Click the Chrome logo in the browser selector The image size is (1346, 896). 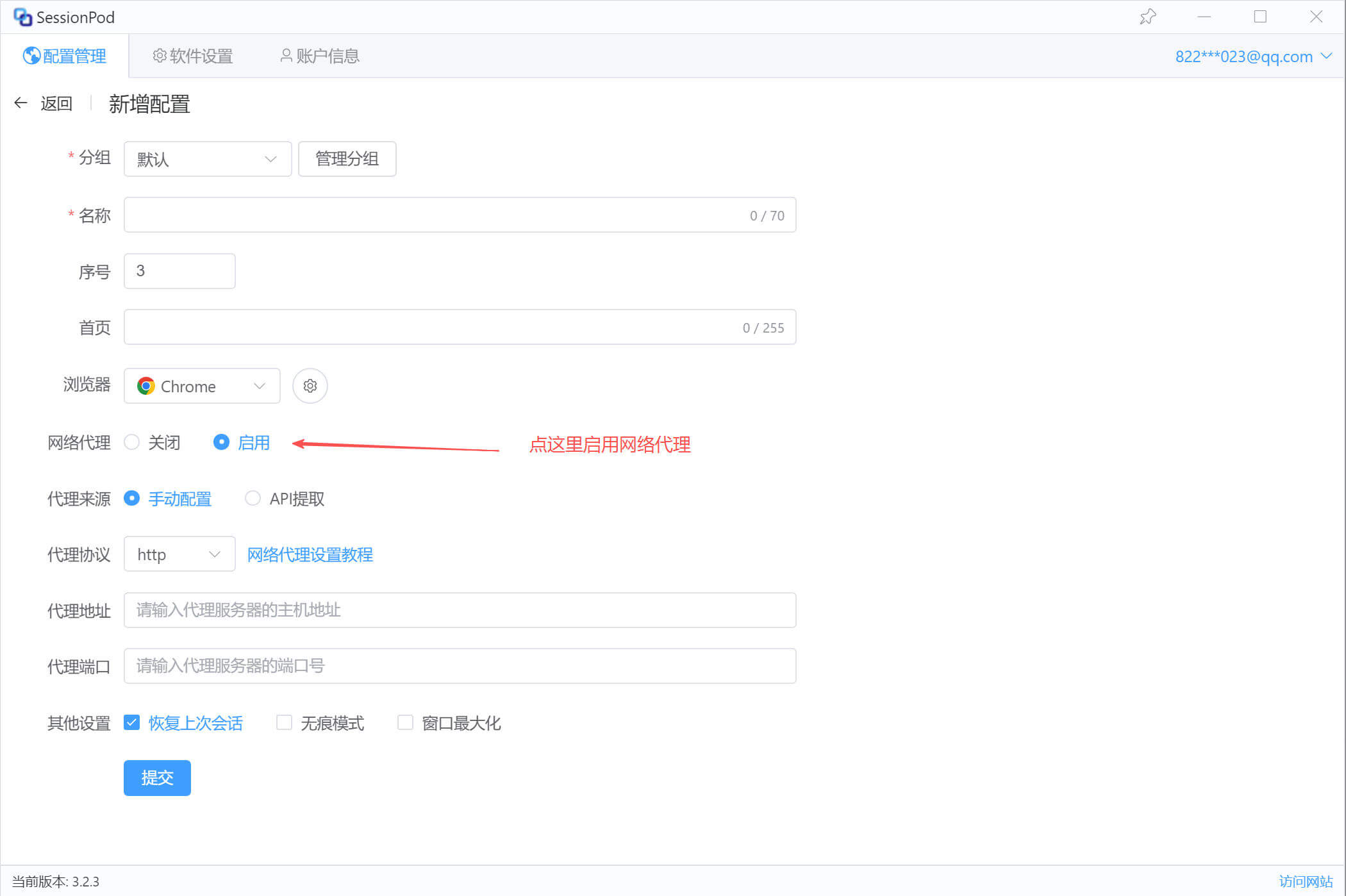coord(146,386)
